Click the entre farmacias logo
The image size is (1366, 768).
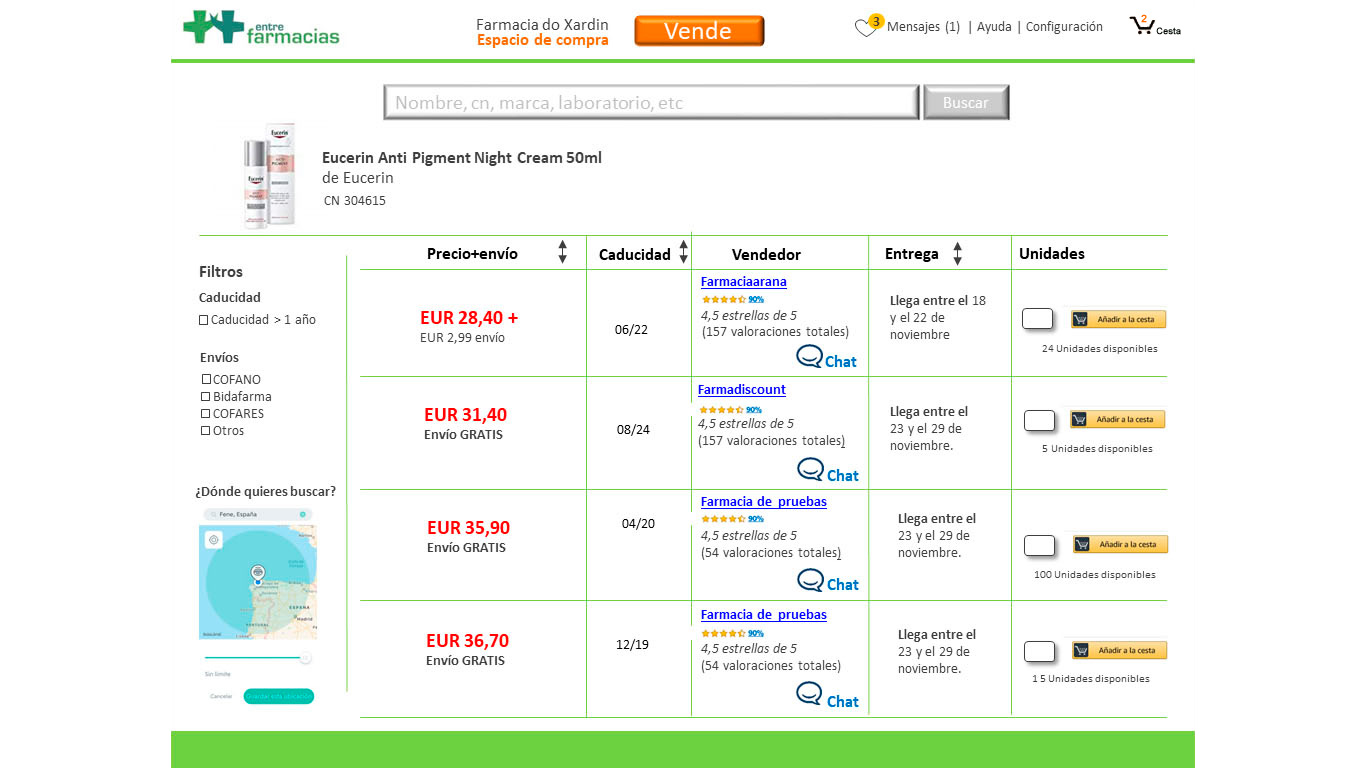[261, 28]
